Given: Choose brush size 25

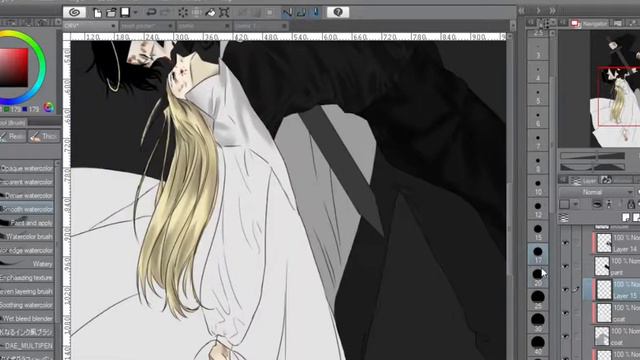Looking at the screenshot, I should click(538, 300).
